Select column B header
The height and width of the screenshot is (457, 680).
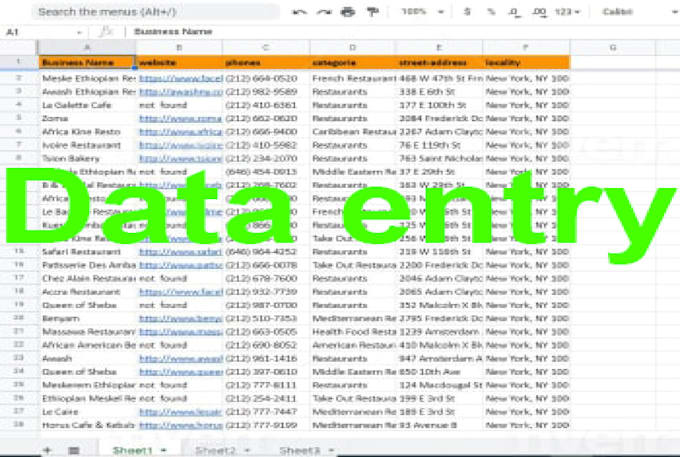click(x=179, y=47)
